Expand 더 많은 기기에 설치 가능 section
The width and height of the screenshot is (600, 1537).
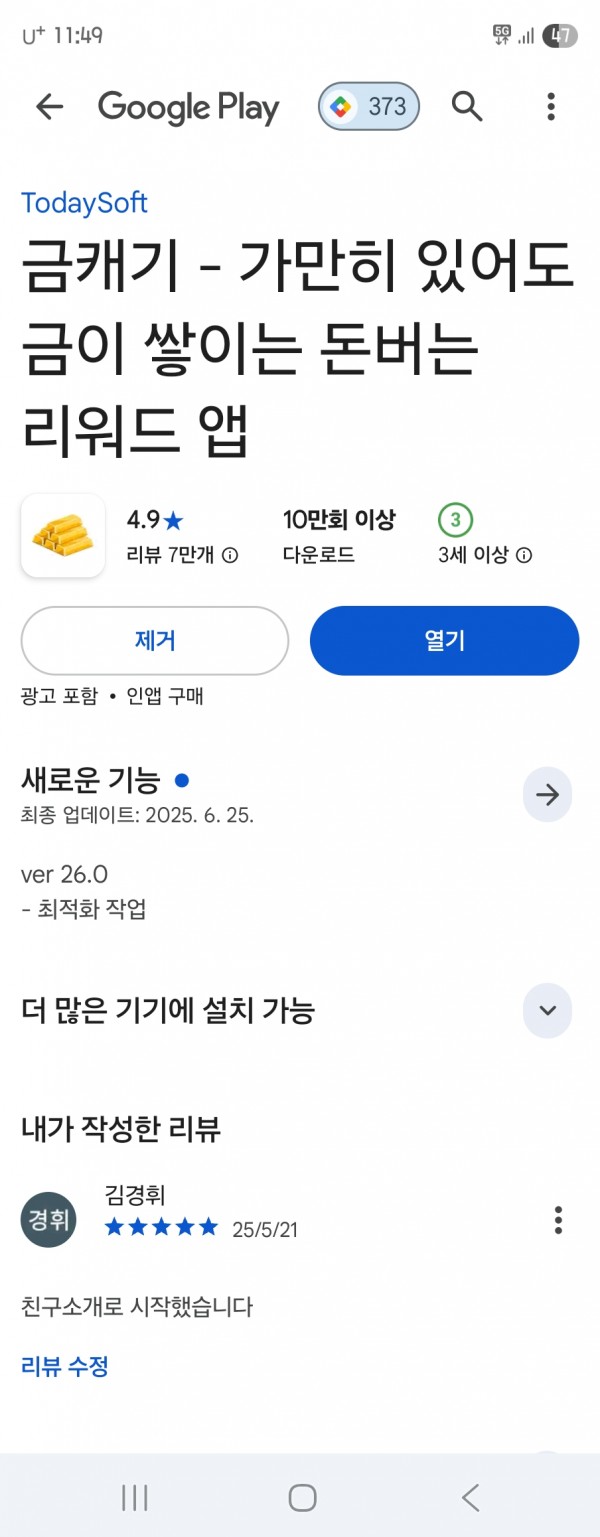547,1010
